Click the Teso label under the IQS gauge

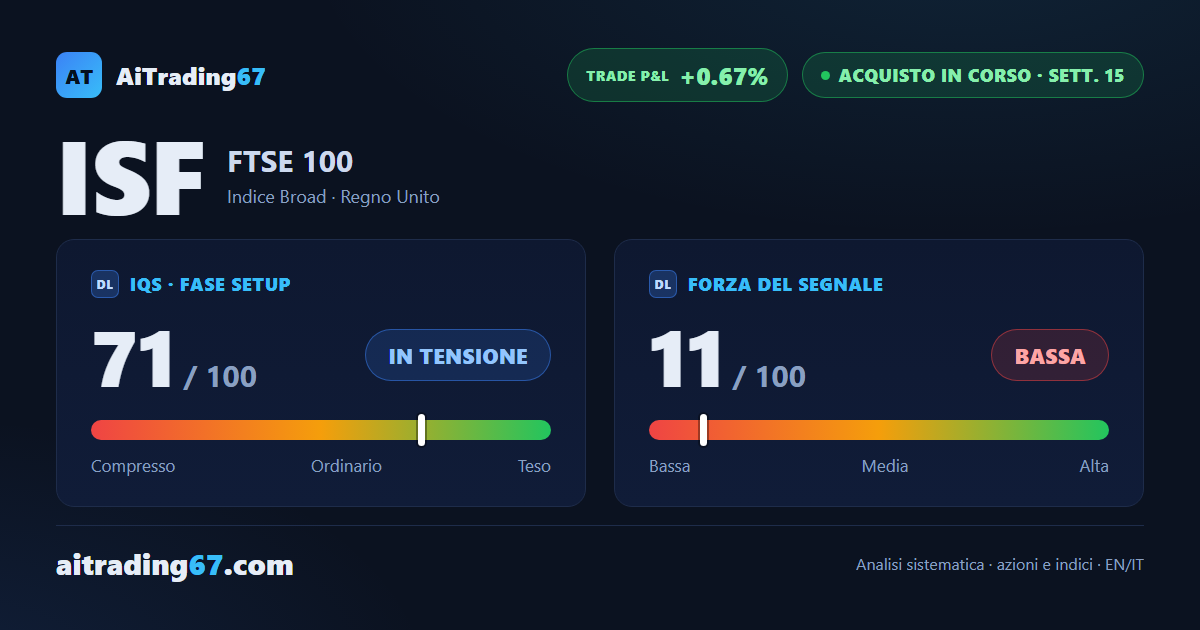[x=534, y=466]
